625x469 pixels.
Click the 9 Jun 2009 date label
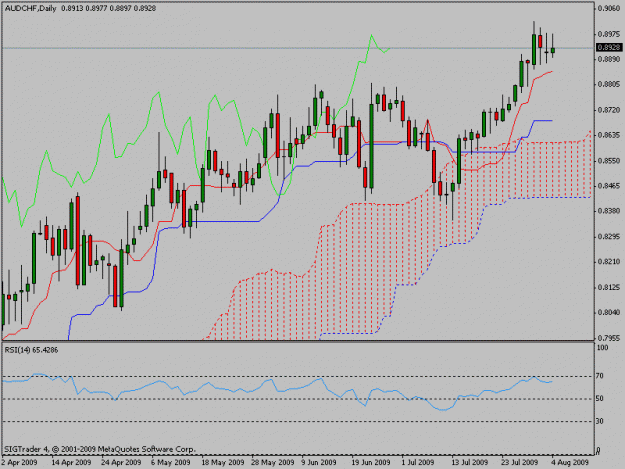[319, 462]
